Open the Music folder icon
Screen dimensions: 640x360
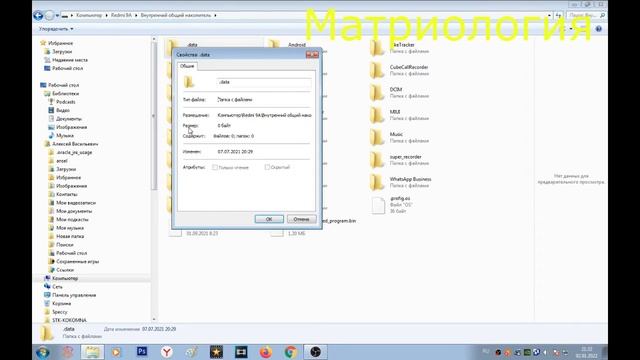(x=377, y=138)
